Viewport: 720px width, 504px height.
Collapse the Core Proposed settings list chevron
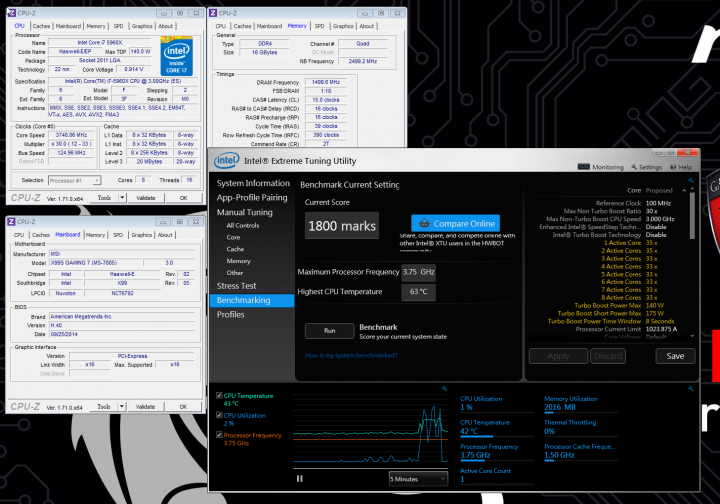pyautogui.click(x=684, y=190)
